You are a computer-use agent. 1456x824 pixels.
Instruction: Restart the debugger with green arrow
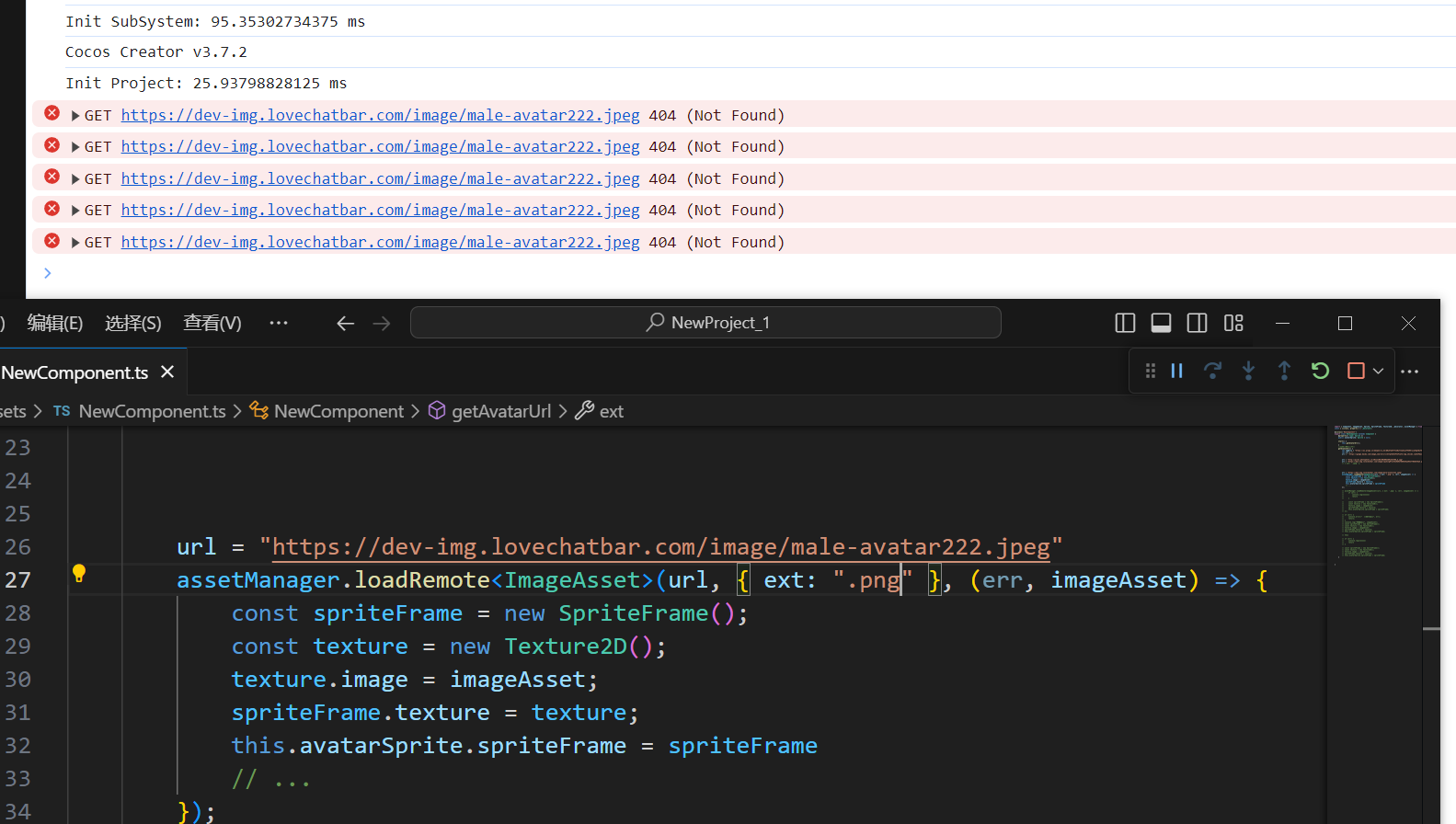coord(1320,371)
